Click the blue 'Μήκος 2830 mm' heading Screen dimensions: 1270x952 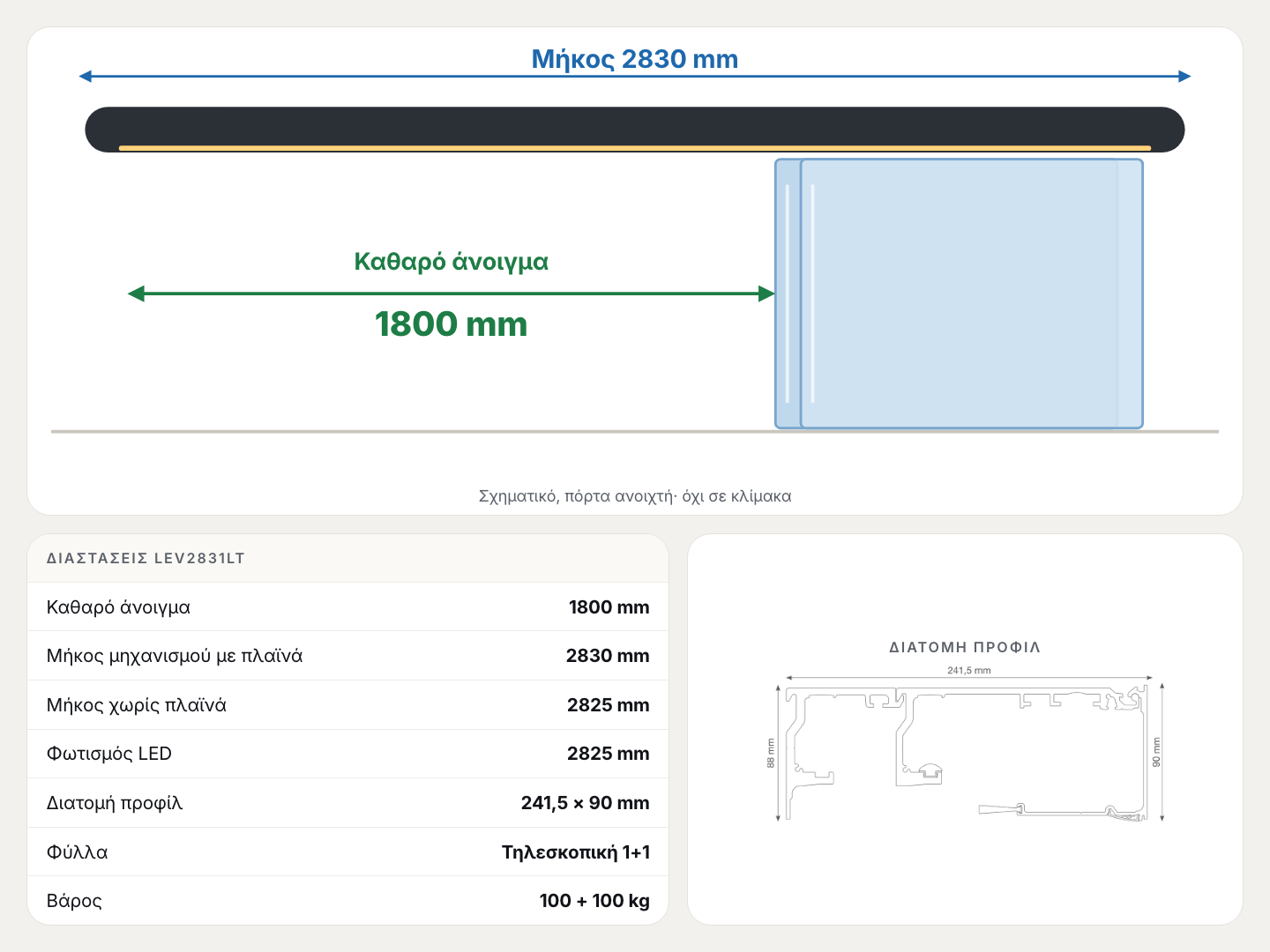point(634,59)
